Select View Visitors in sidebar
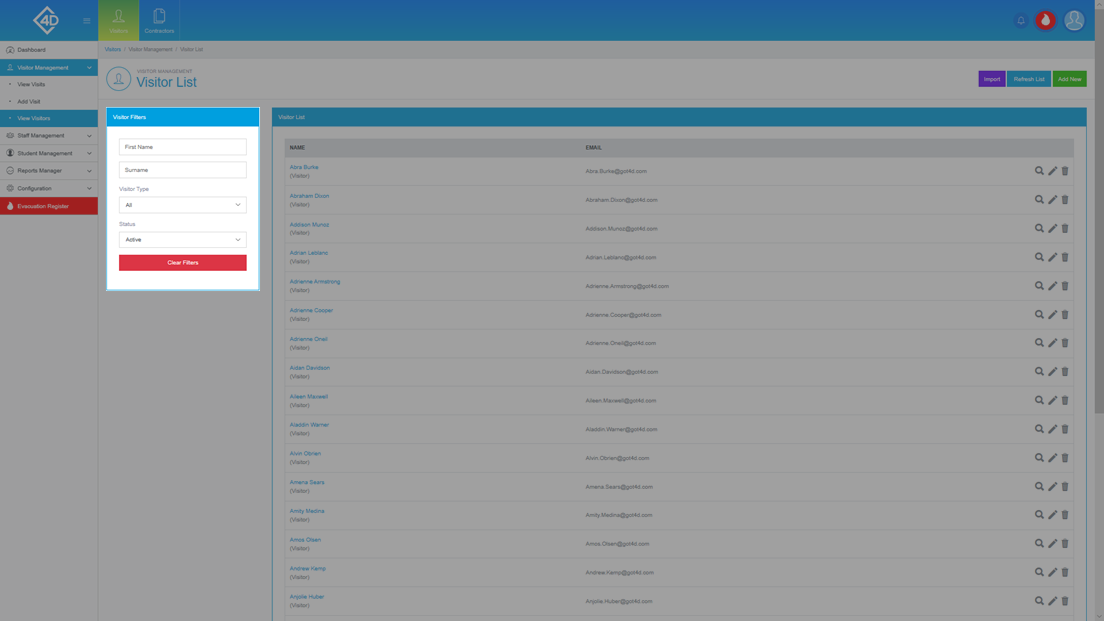The width and height of the screenshot is (1104, 621). [x=49, y=118]
